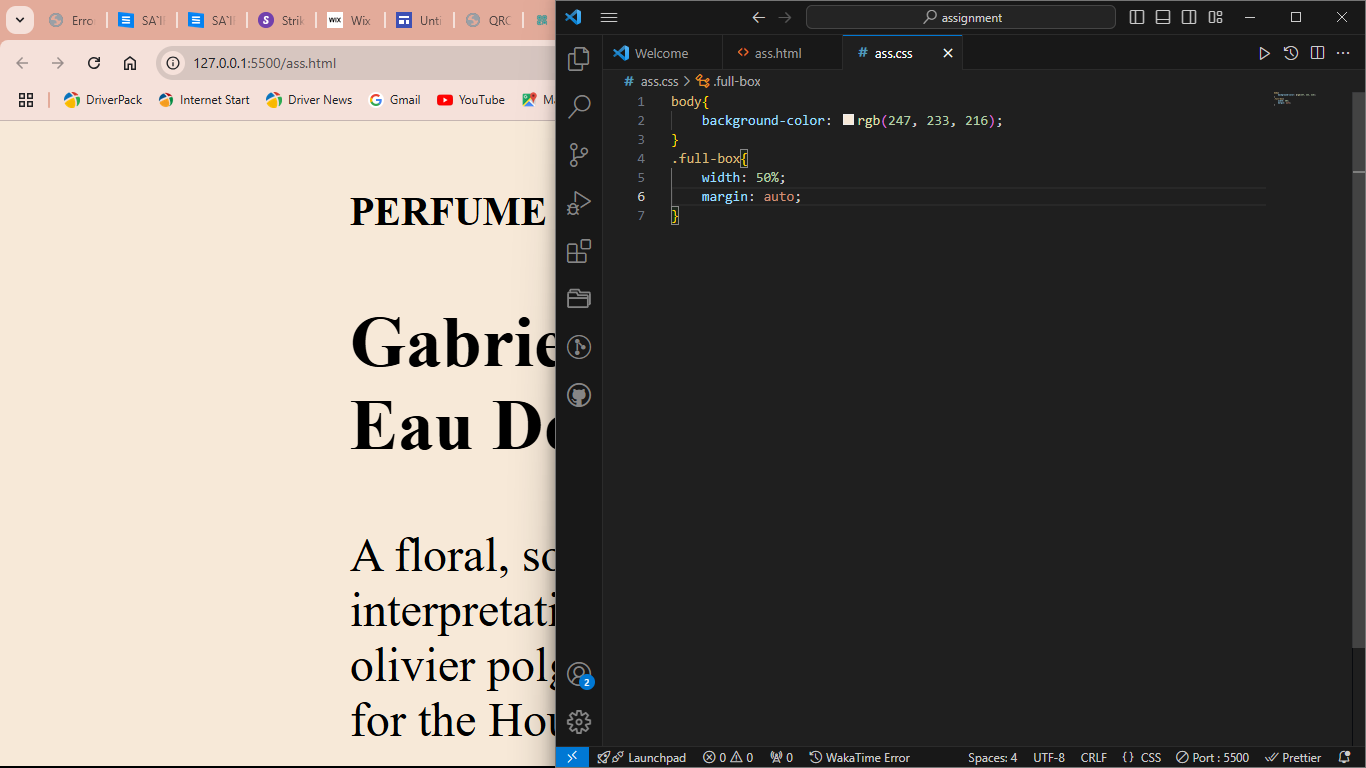The height and width of the screenshot is (768, 1366).
Task: Switch to the Strik browser tab
Action: coord(280,20)
